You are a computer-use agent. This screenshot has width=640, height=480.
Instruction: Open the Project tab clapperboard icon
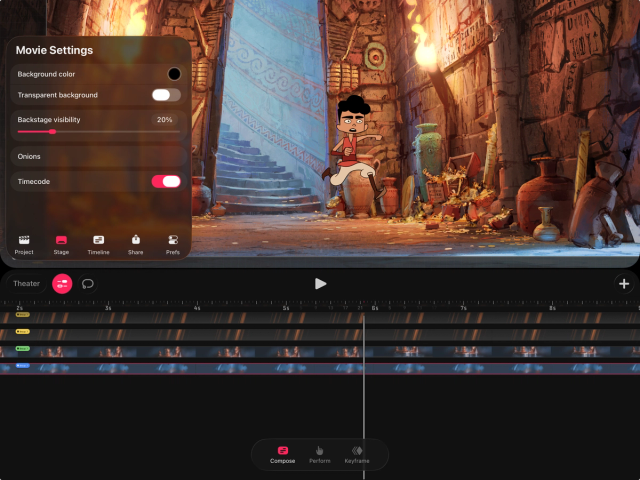pos(24,240)
